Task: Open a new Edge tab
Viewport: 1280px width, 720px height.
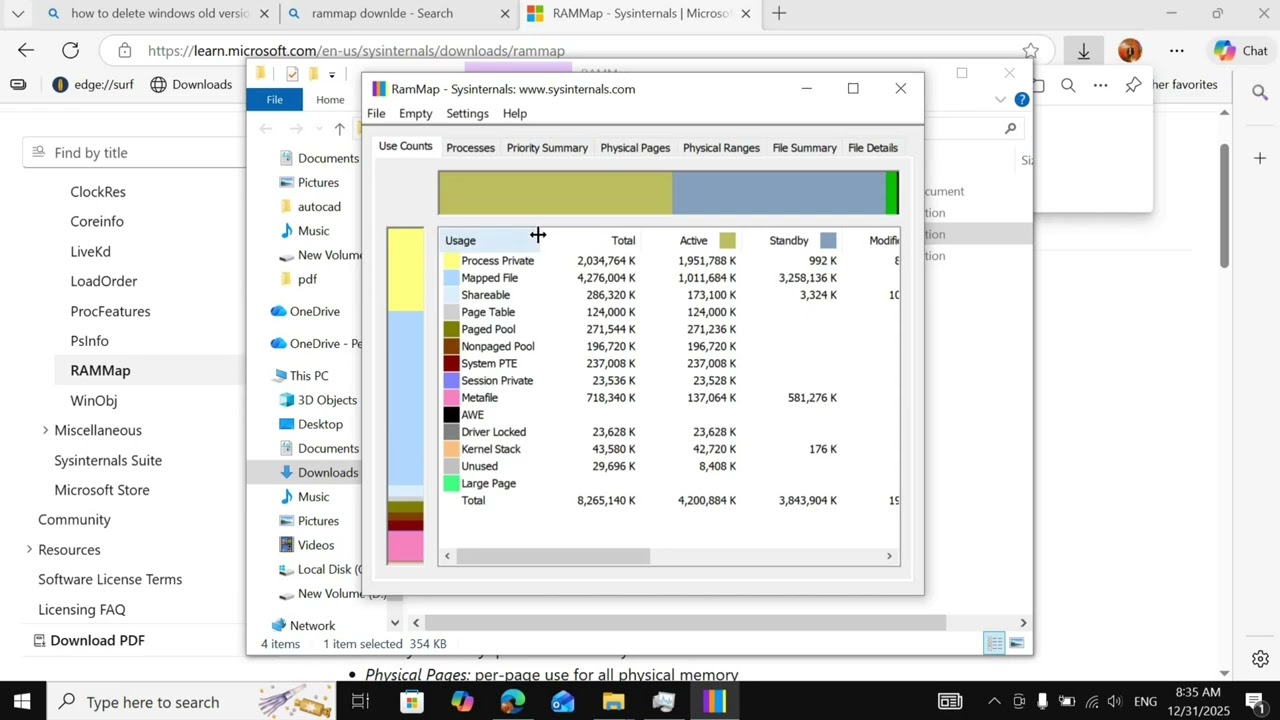Action: coord(779,14)
